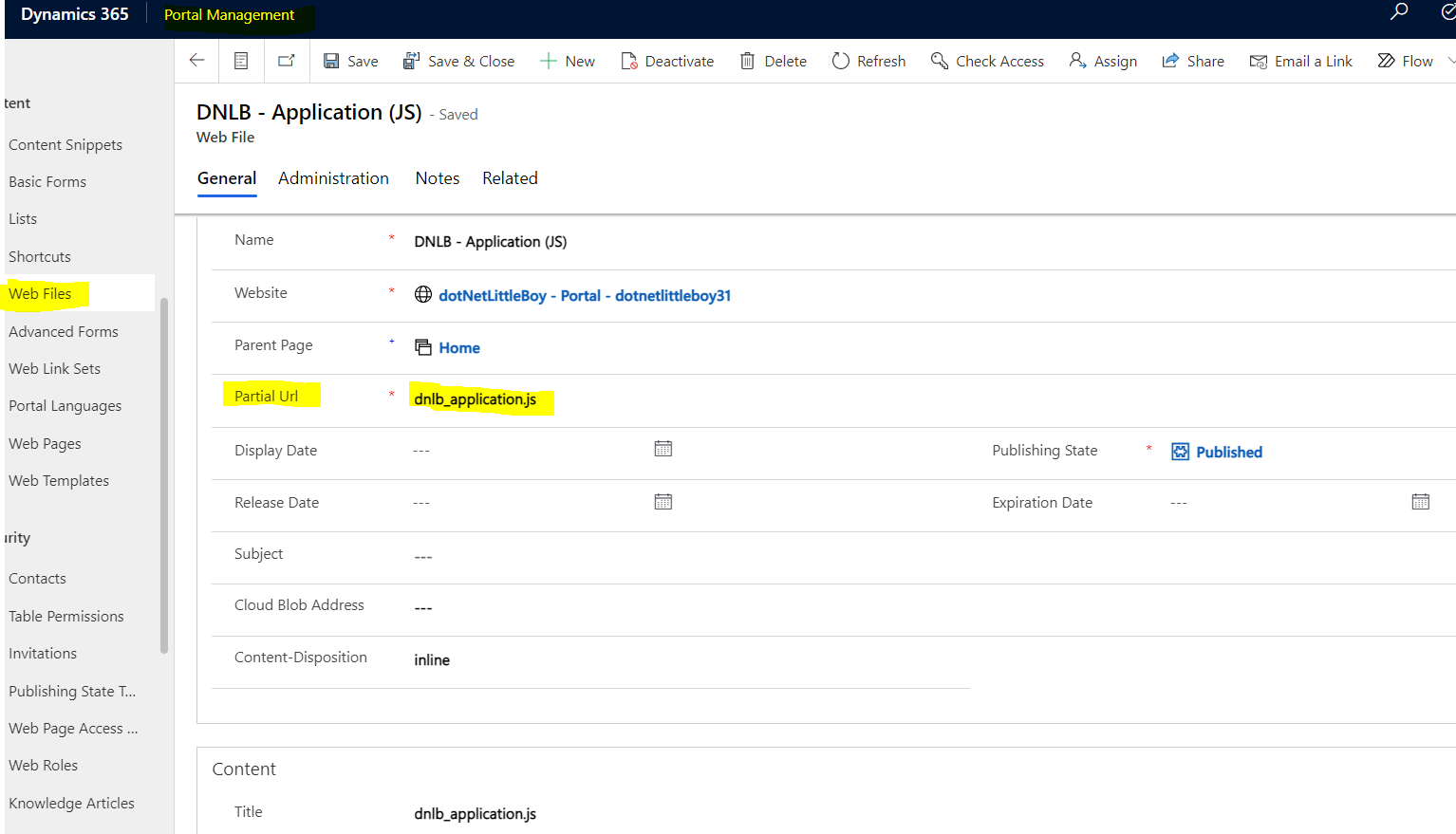Open the dotNetLittleBoy website link

[x=585, y=296]
